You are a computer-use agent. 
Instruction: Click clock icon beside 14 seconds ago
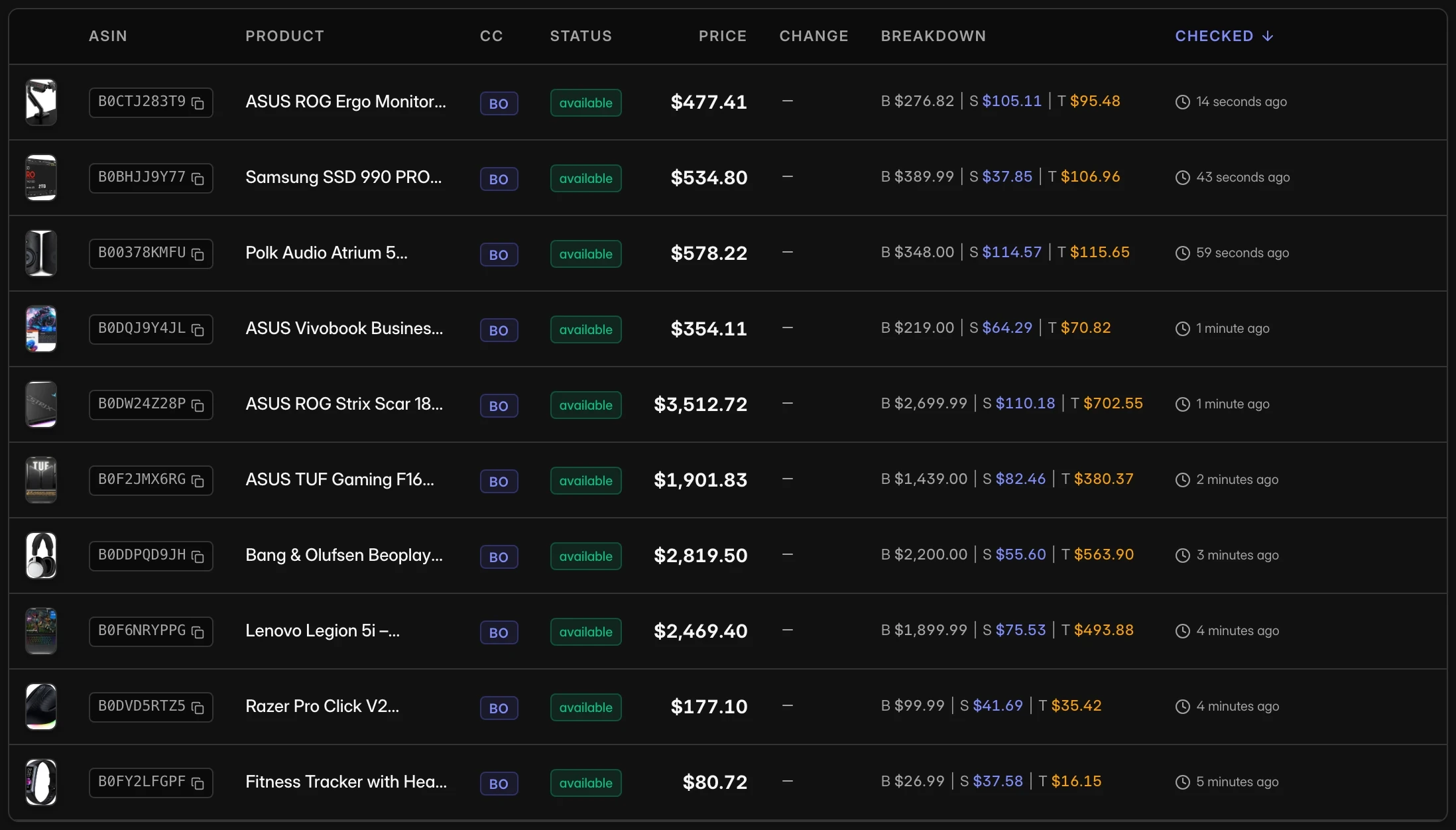coord(1182,102)
